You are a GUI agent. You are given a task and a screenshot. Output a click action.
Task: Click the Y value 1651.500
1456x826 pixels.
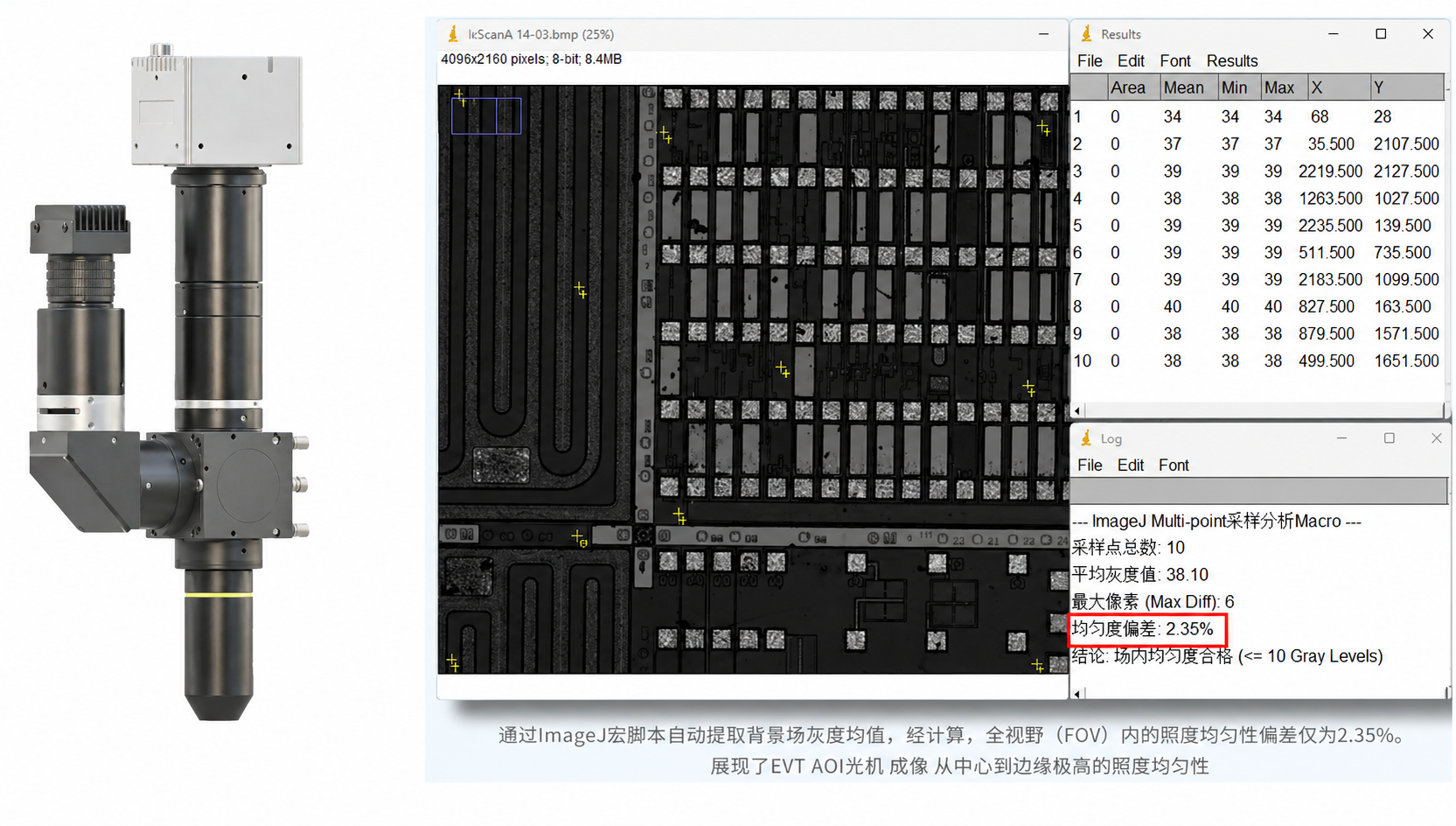(1406, 361)
